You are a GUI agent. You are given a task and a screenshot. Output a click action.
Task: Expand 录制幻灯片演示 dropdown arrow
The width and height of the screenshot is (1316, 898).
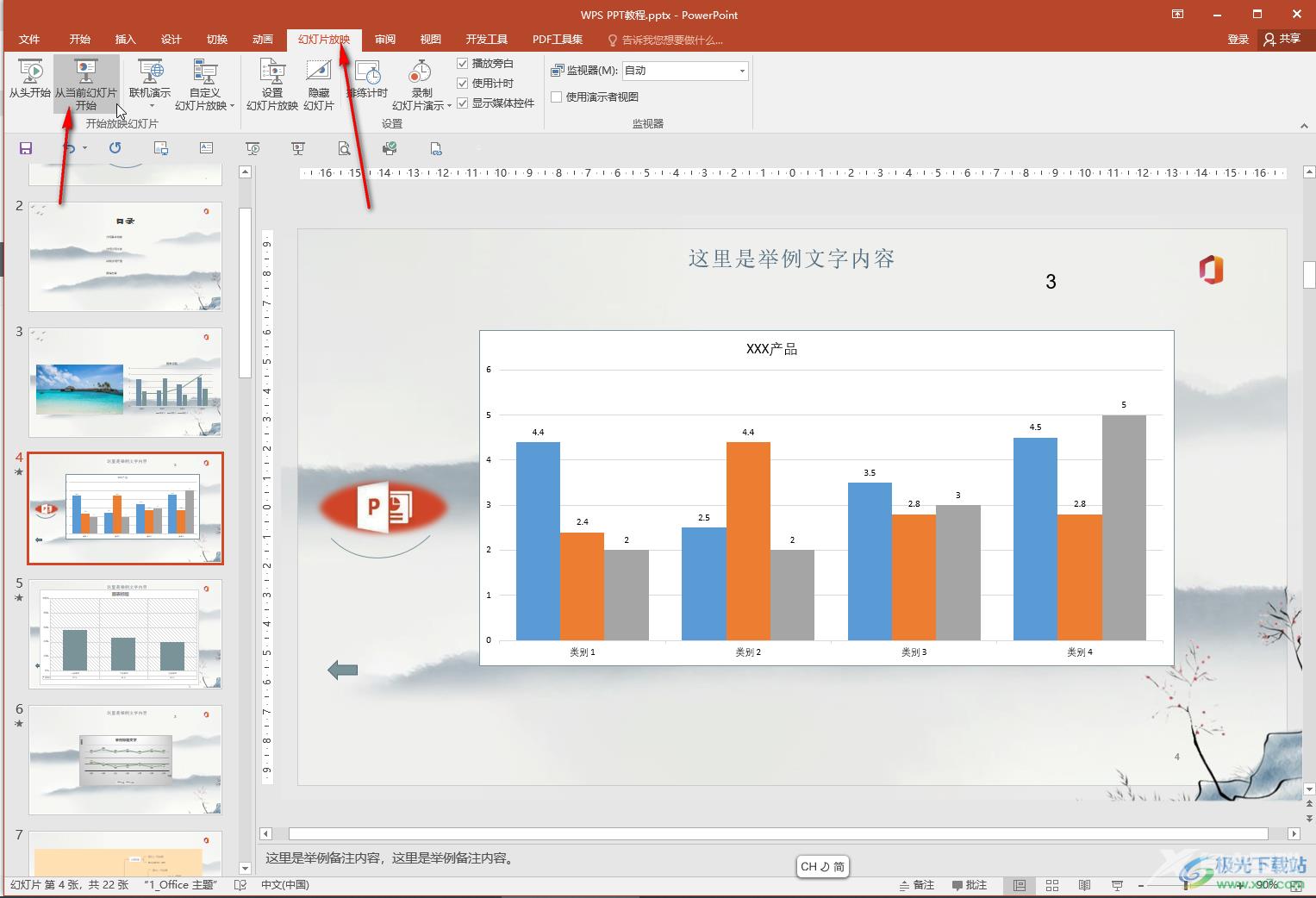point(449,106)
